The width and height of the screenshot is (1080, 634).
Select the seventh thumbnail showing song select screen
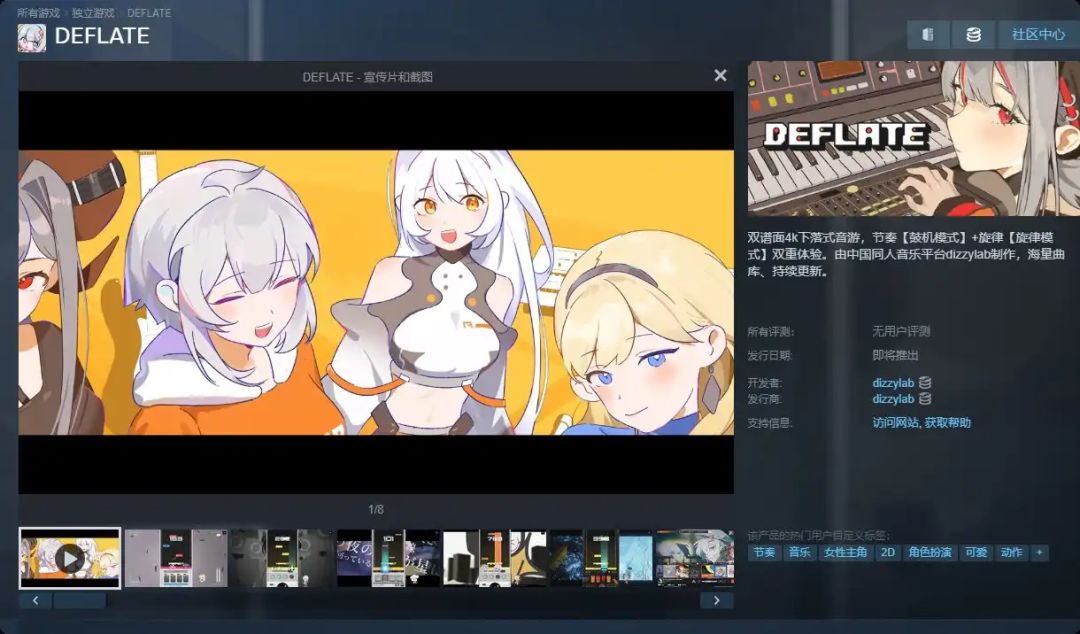pyautogui.click(x=695, y=558)
